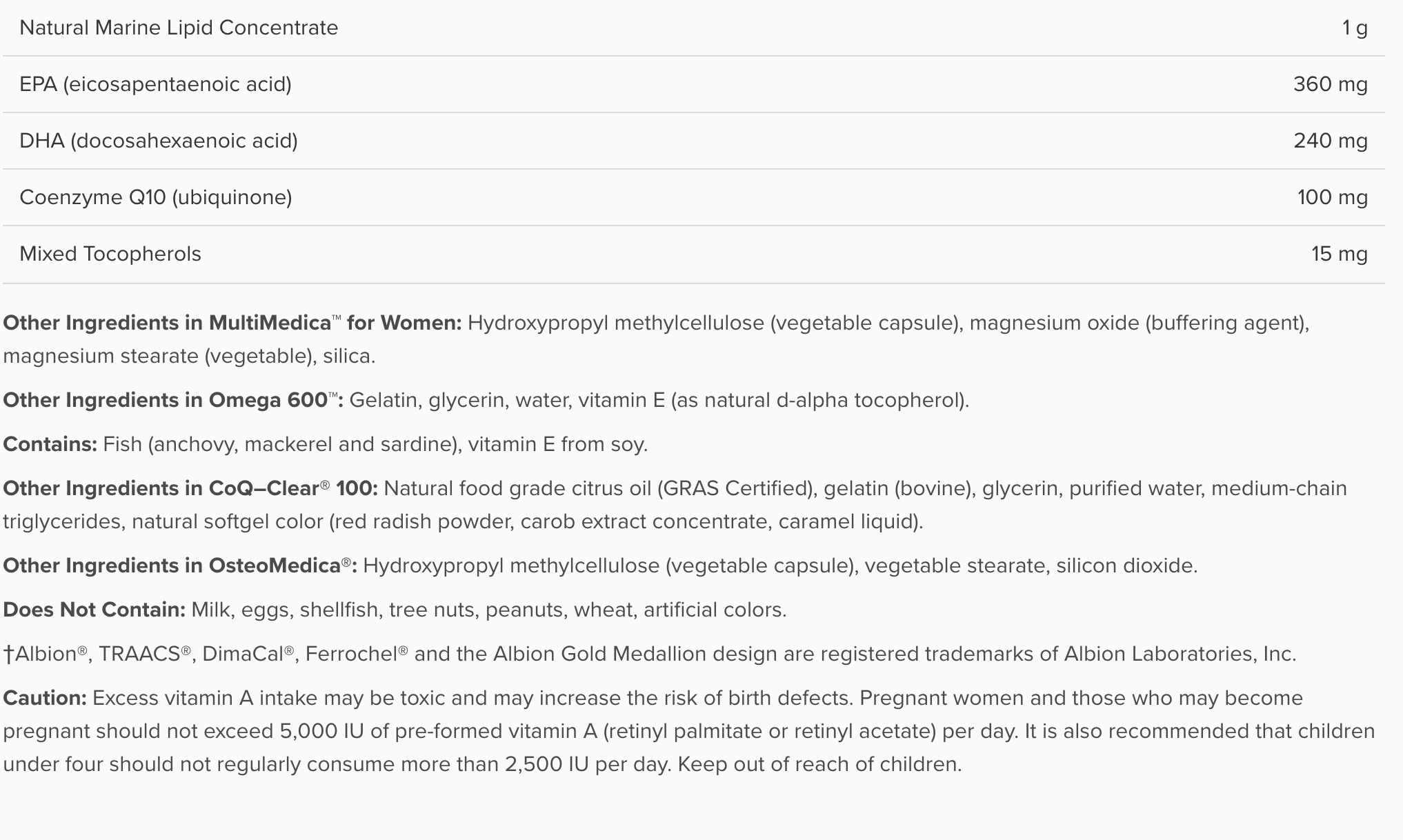Viewport: 1403px width, 840px height.
Task: Click the 240 mg amount value
Action: coord(1330,141)
